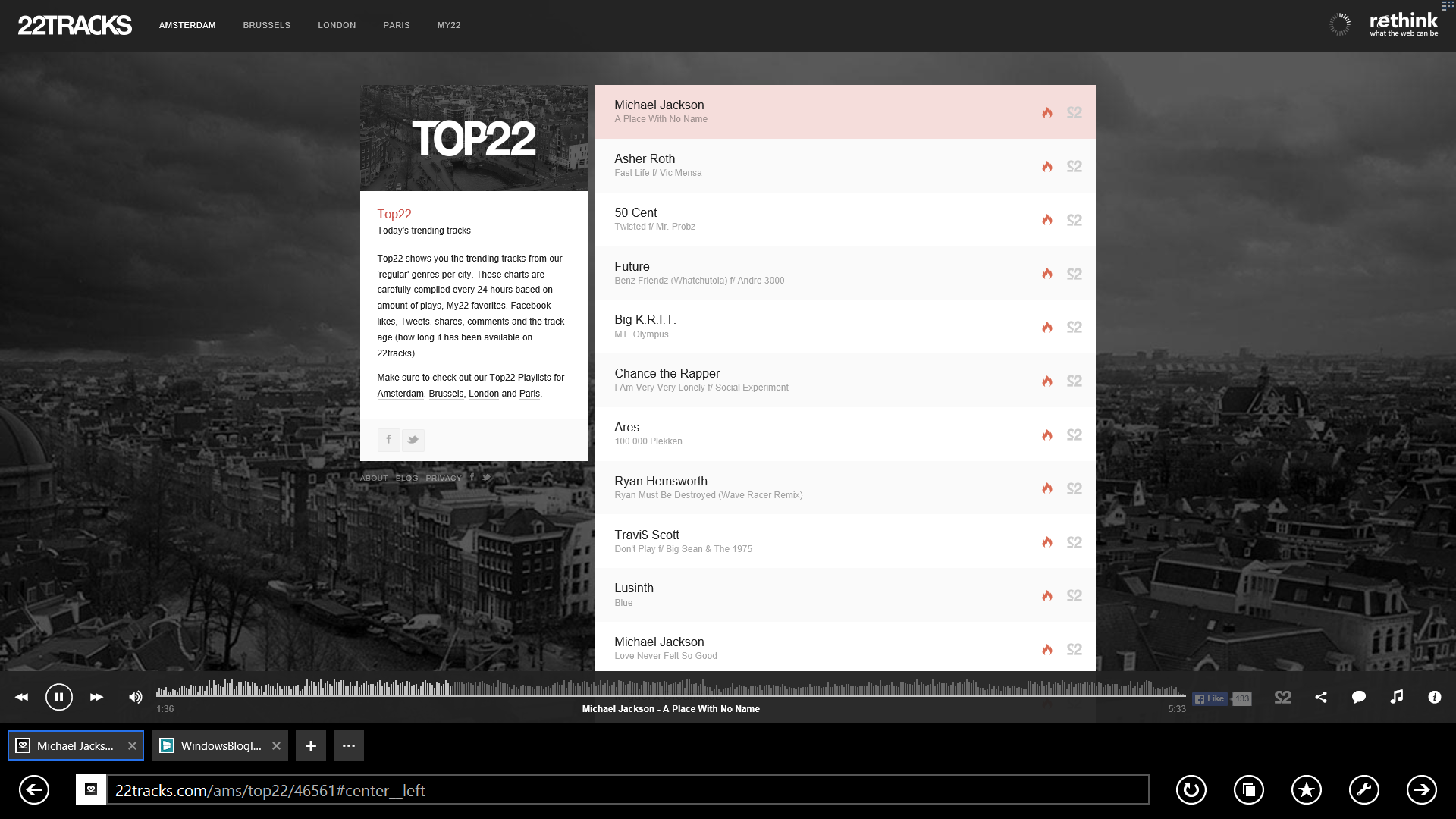Click the flame icon on Chance the Rapper row
This screenshot has width=1456, height=819.
(x=1047, y=381)
